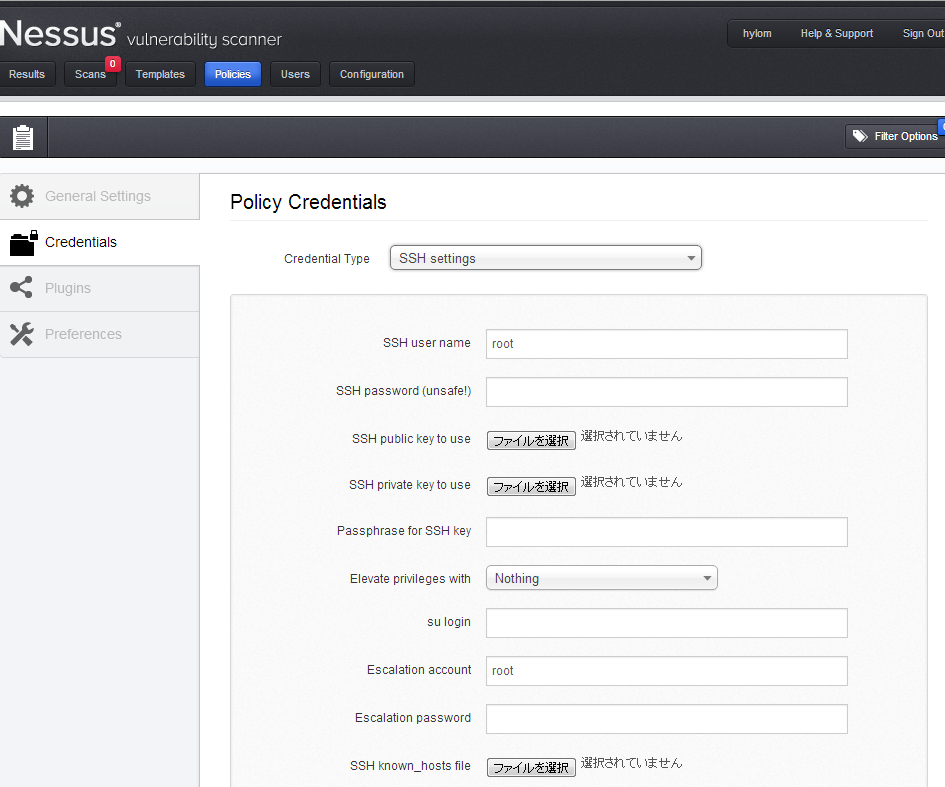
Task: Click the Escalation account field
Action: [x=667, y=671]
